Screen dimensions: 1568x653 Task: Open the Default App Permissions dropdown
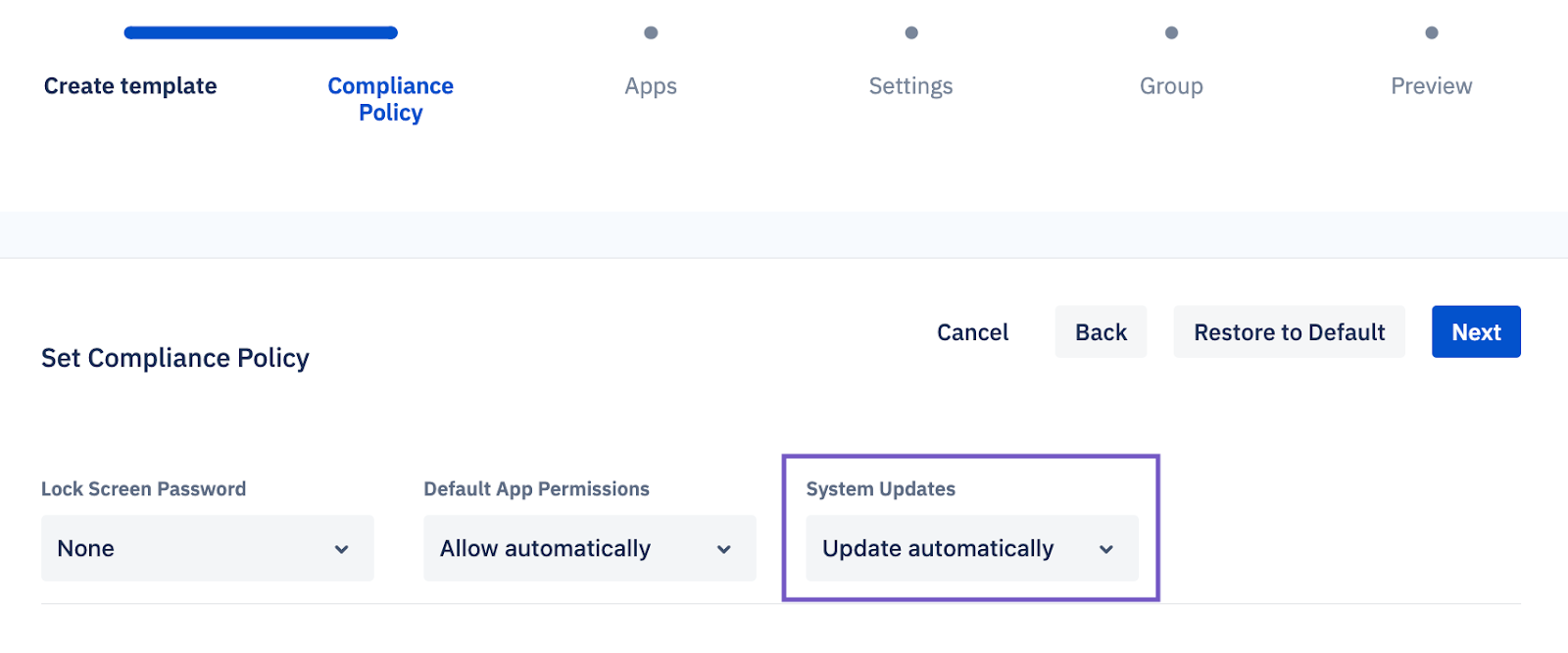point(590,548)
